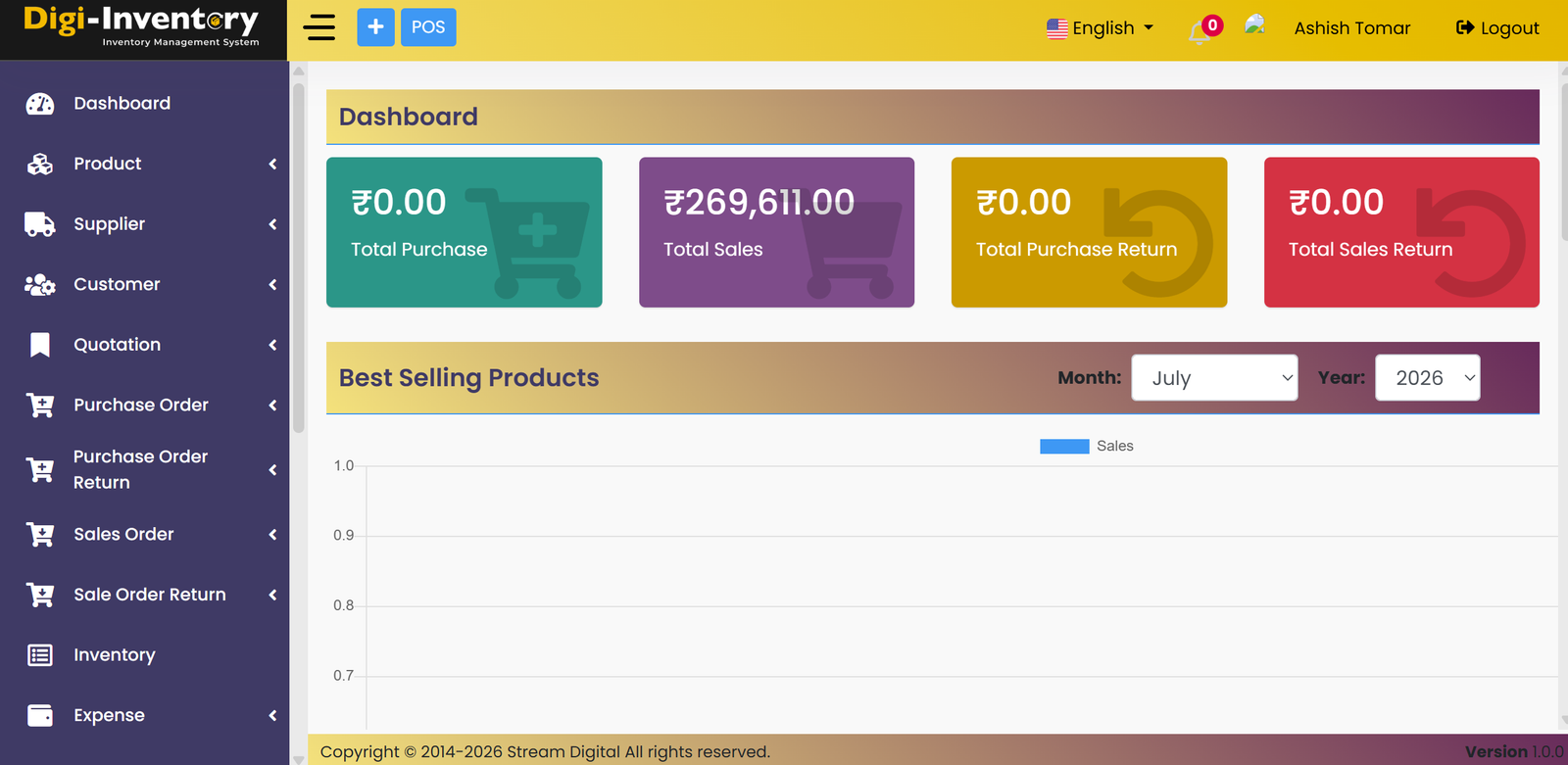
Task: Click undo icon on Total Purchase Return
Action: click(1158, 242)
